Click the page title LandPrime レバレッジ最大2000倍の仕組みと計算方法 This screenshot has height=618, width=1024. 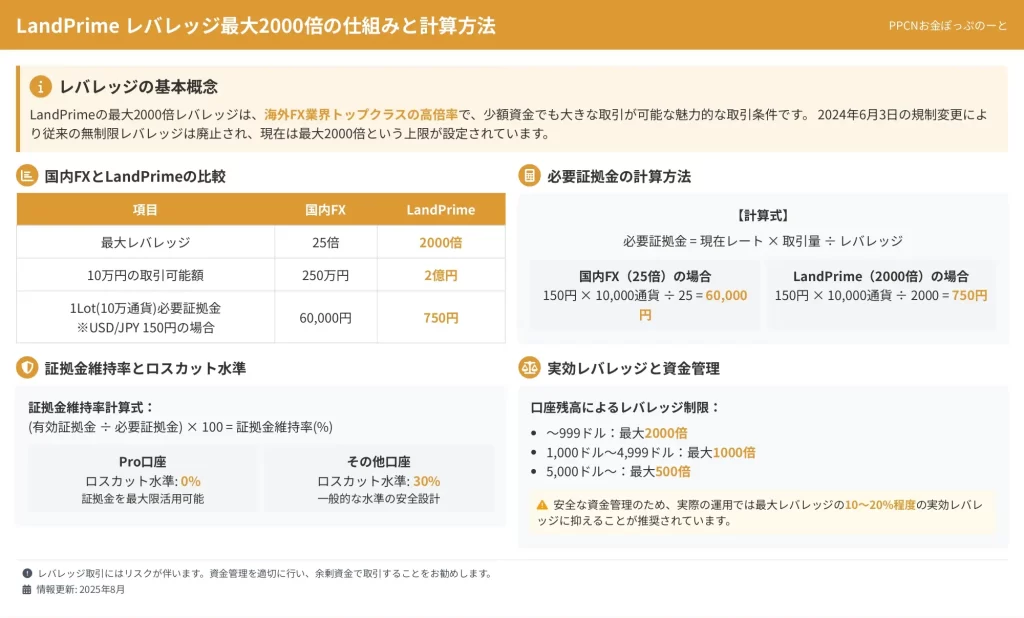(x=255, y=25)
